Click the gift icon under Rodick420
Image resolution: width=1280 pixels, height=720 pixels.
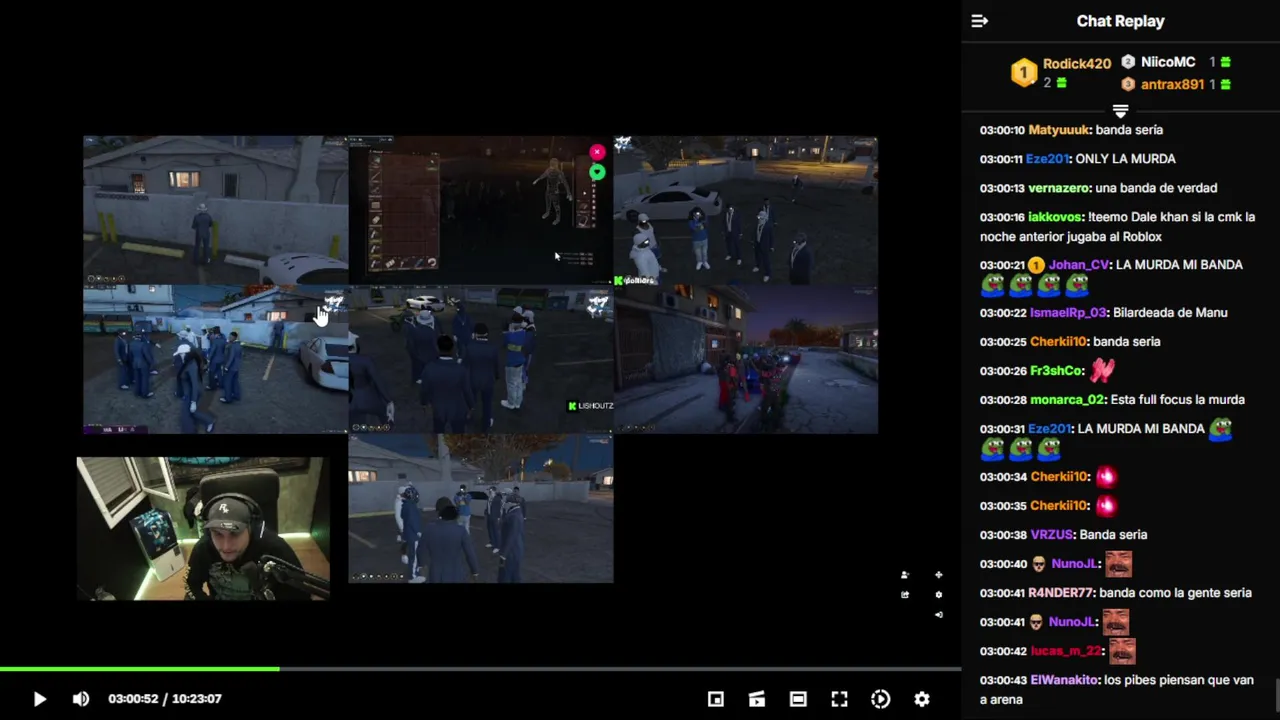[x=1062, y=83]
